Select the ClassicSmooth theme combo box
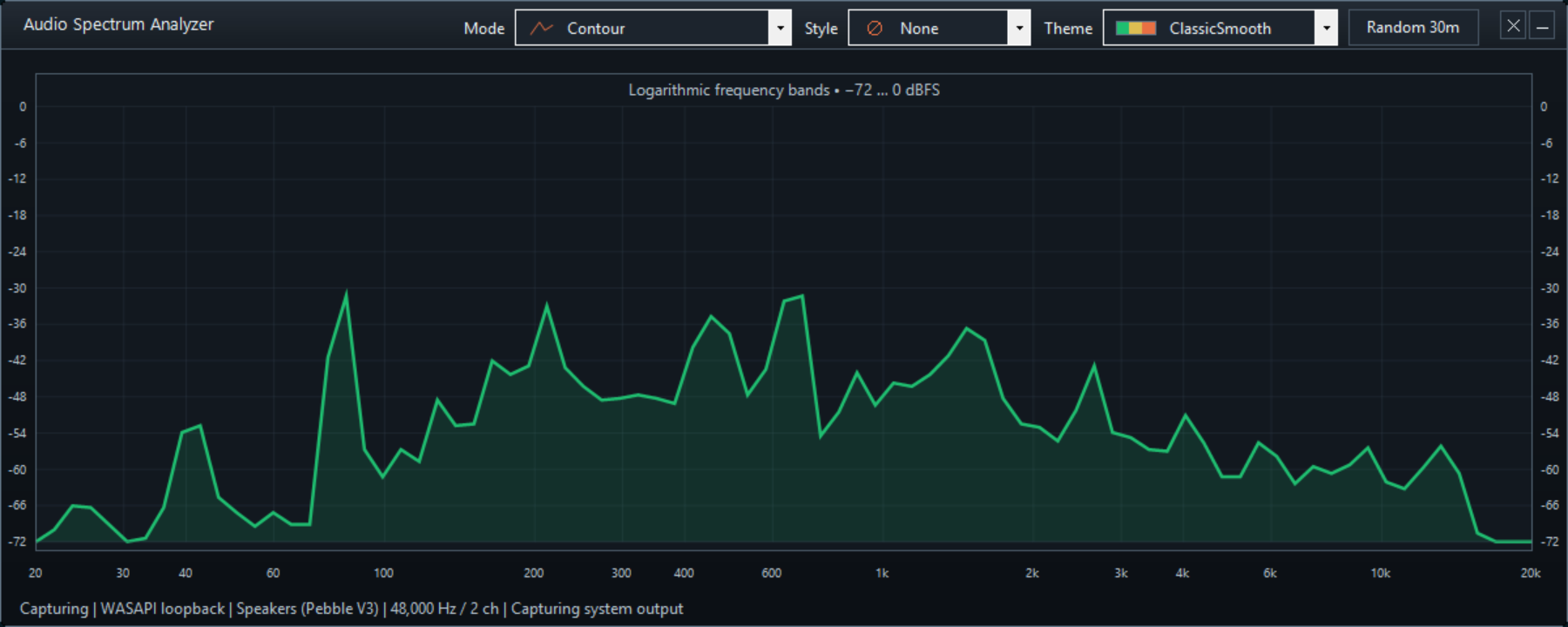1568x627 pixels. coord(1220,28)
